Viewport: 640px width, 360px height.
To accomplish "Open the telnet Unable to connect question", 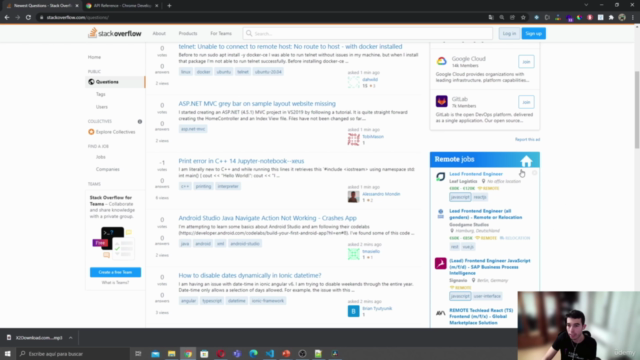I will (290, 47).
